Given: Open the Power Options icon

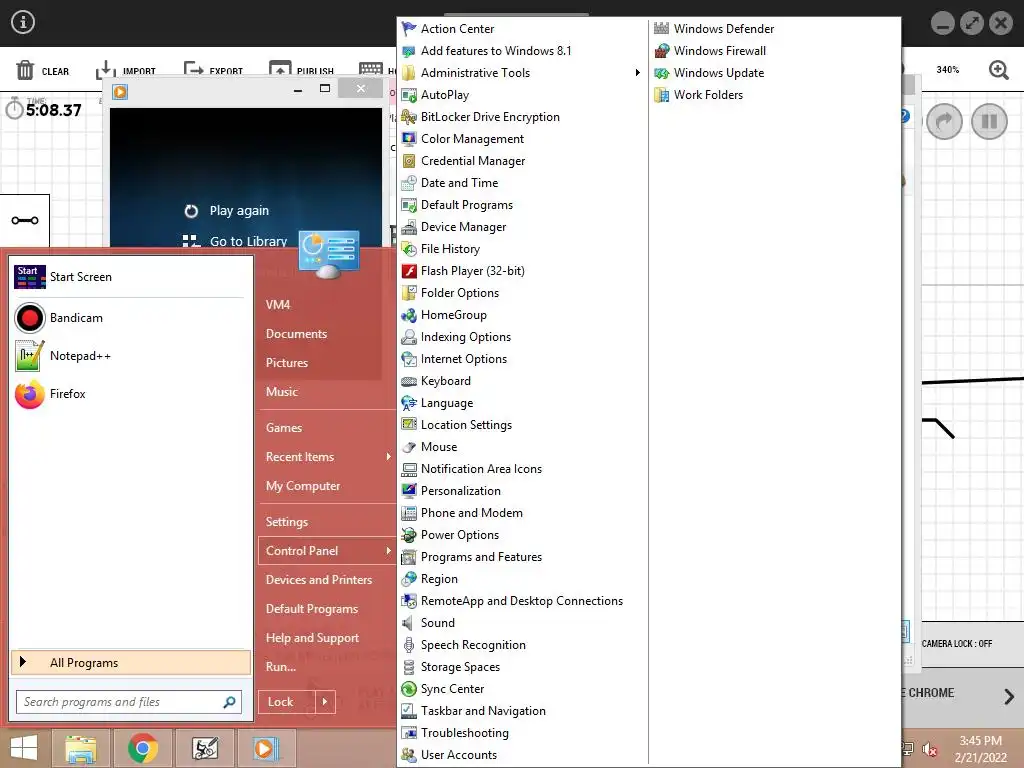Looking at the screenshot, I should tap(409, 535).
